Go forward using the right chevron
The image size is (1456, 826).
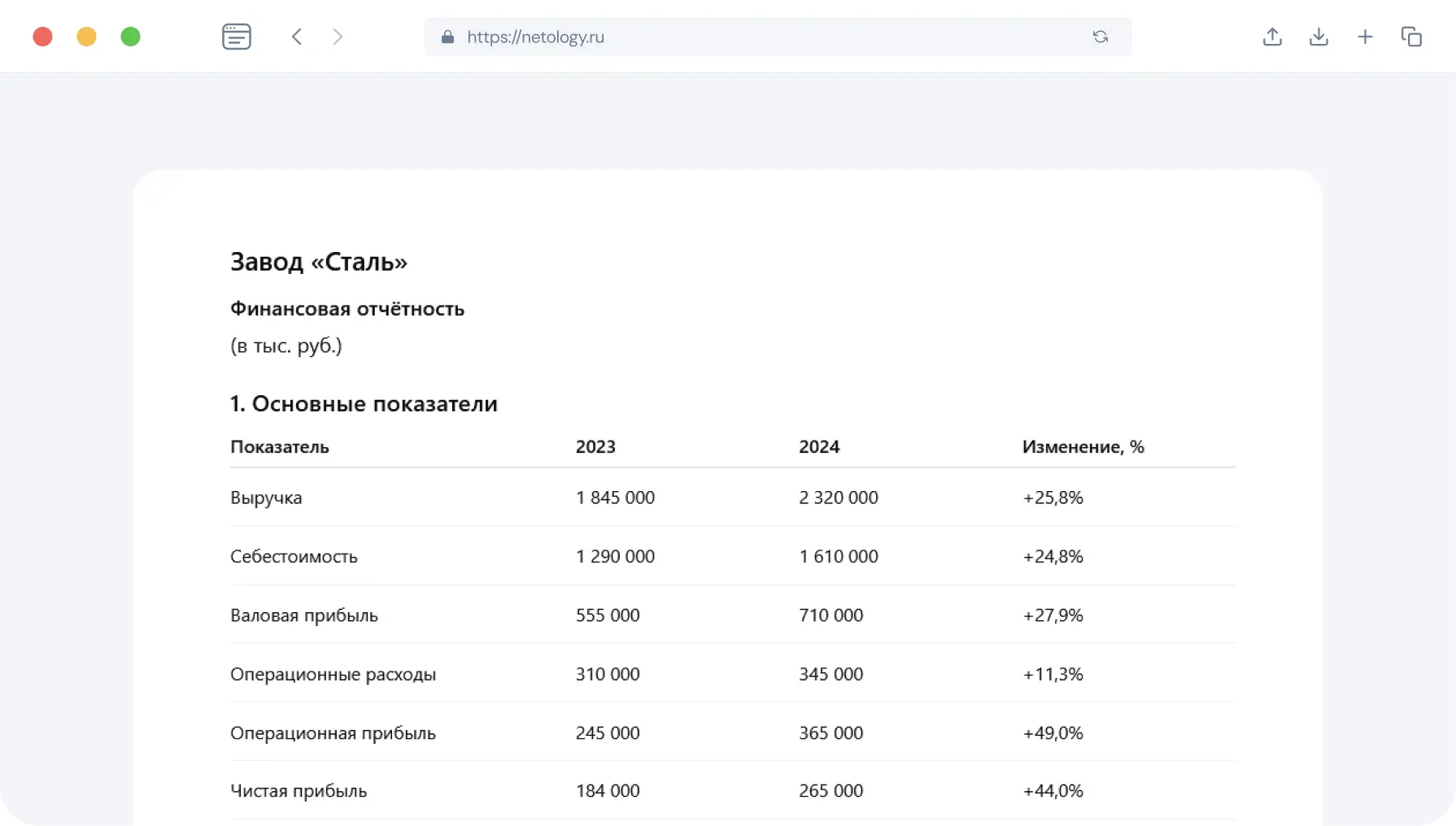338,37
